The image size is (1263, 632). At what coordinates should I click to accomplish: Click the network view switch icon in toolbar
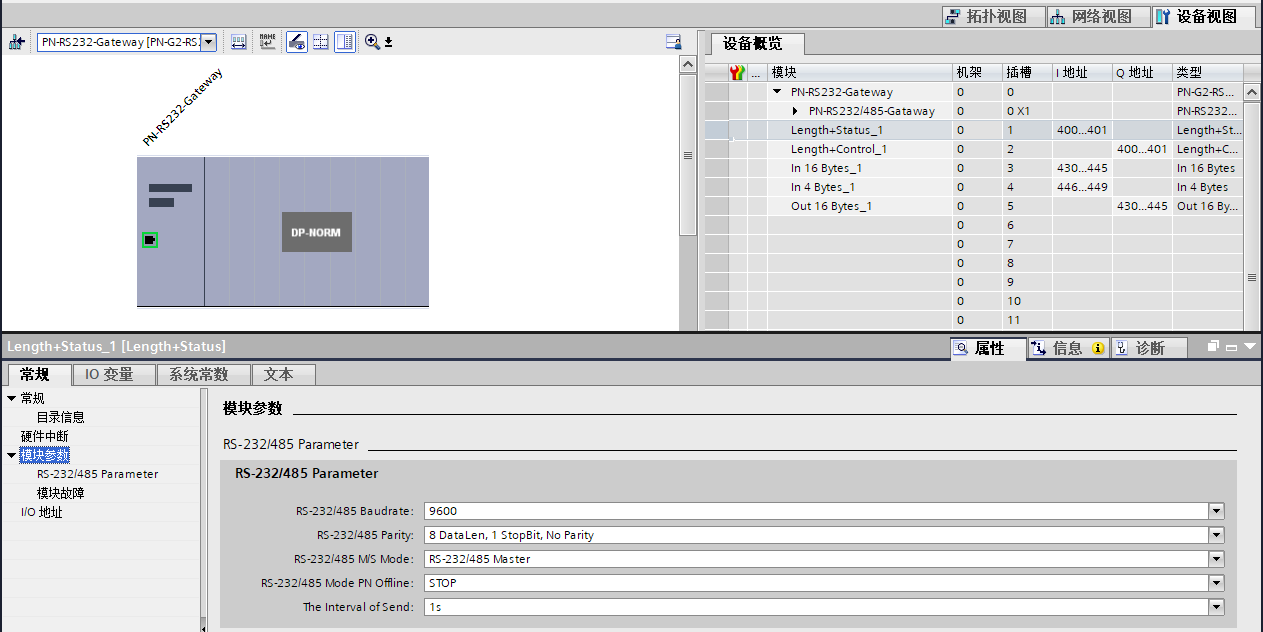click(x=16, y=42)
